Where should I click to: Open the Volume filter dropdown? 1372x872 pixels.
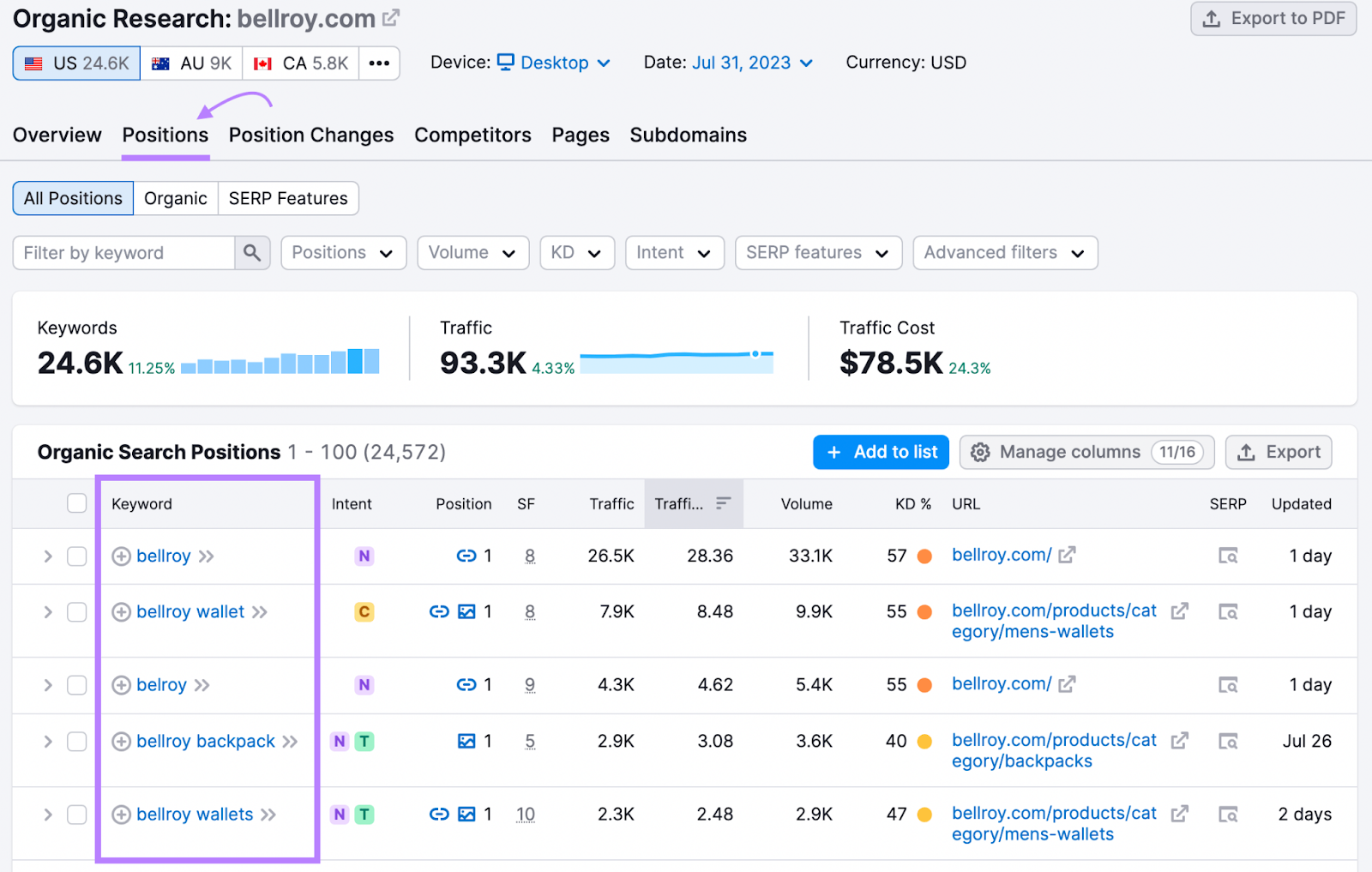point(472,252)
